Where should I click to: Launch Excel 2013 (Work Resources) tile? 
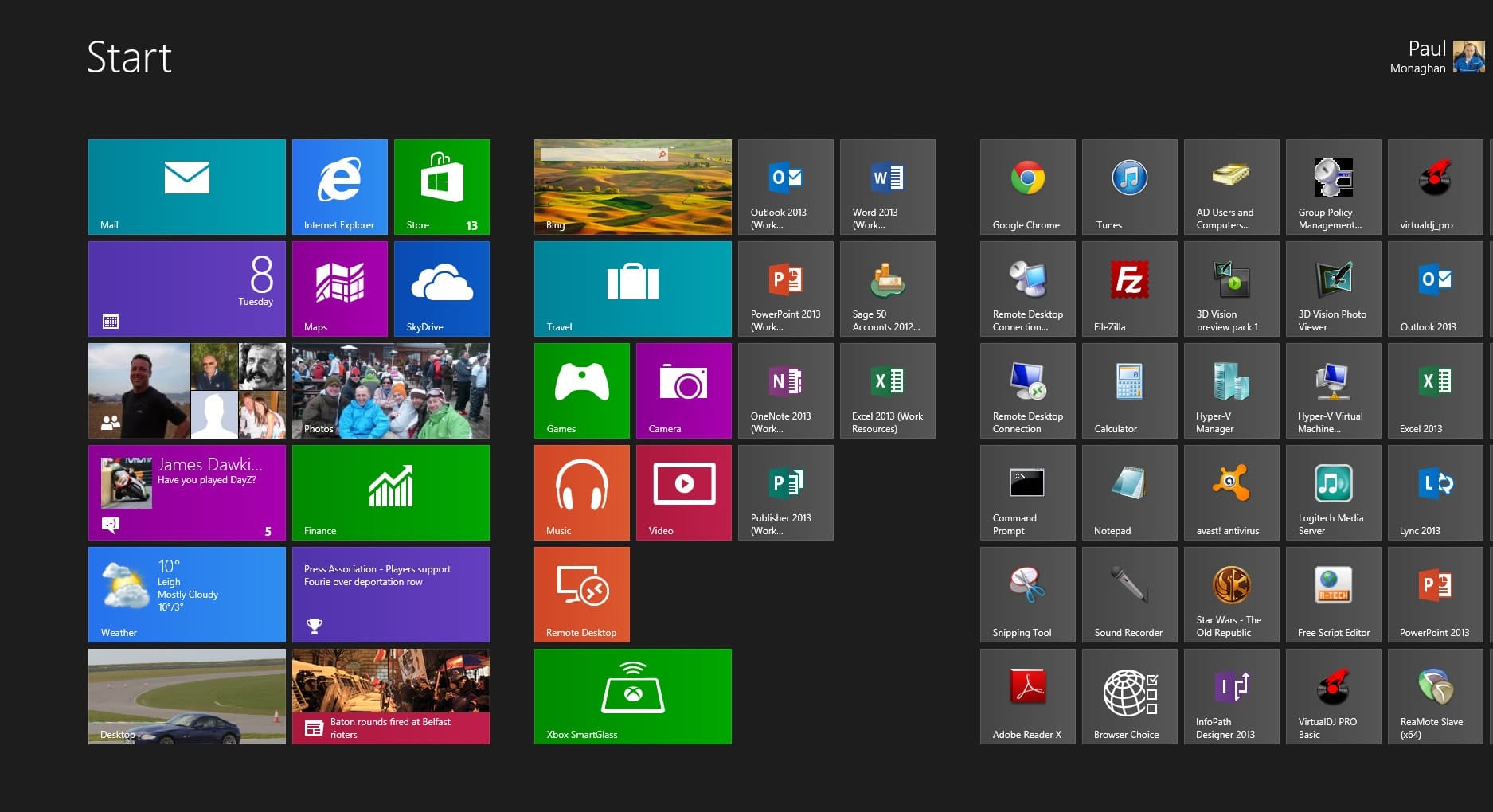tap(888, 391)
